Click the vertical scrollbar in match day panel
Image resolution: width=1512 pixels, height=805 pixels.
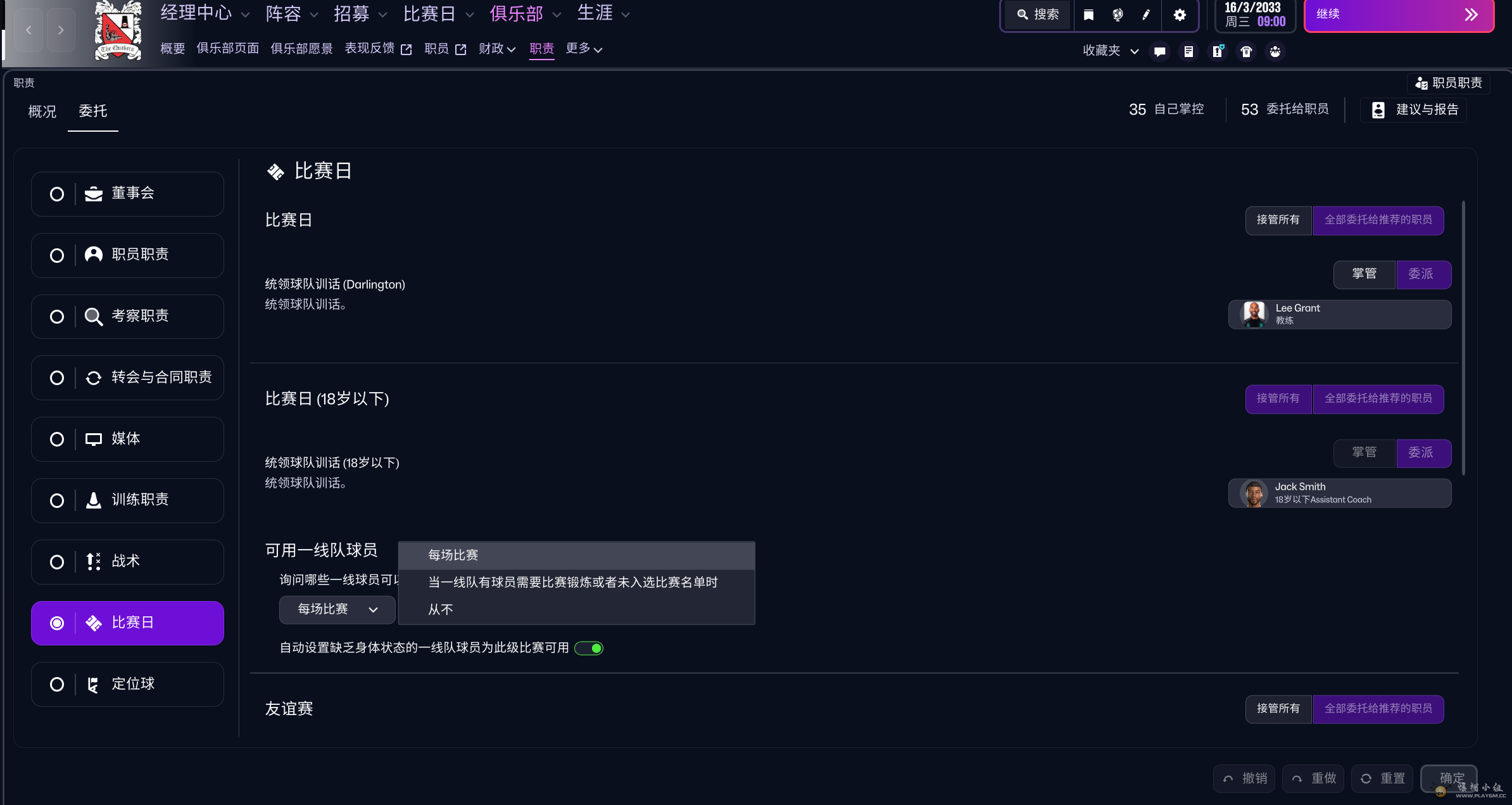click(x=1463, y=336)
